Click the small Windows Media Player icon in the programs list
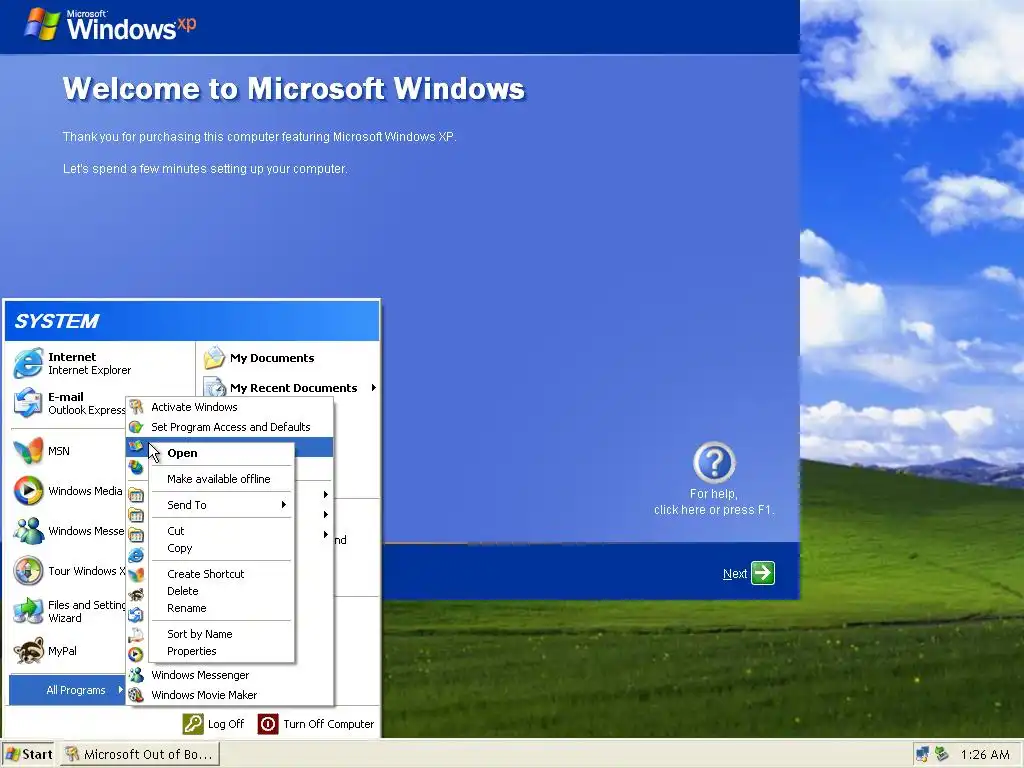 (x=136, y=654)
